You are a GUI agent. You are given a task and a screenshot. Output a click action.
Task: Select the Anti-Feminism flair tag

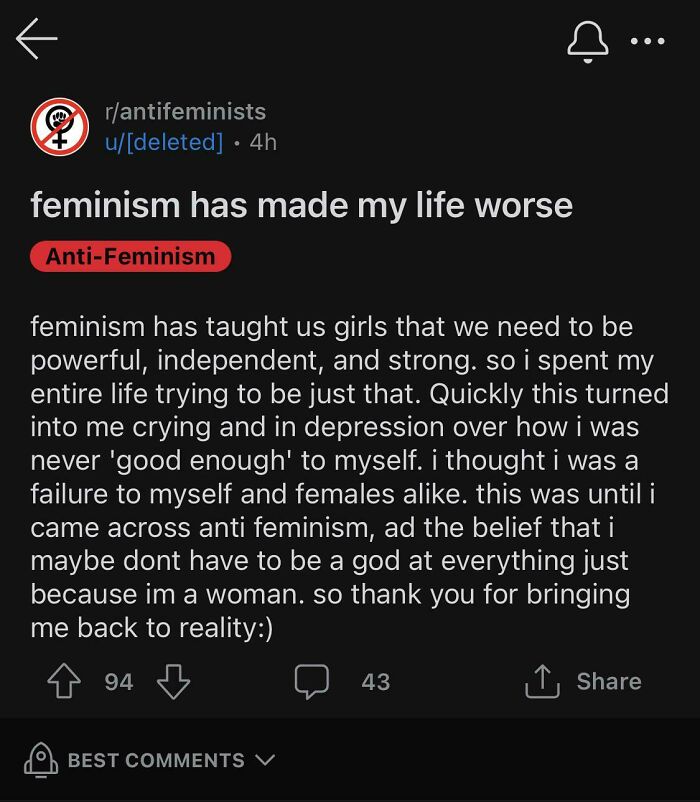click(x=130, y=256)
